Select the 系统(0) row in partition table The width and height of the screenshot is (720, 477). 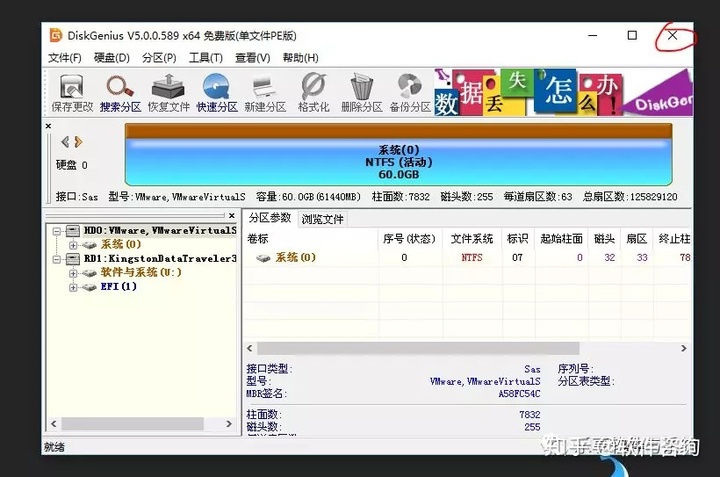point(467,258)
